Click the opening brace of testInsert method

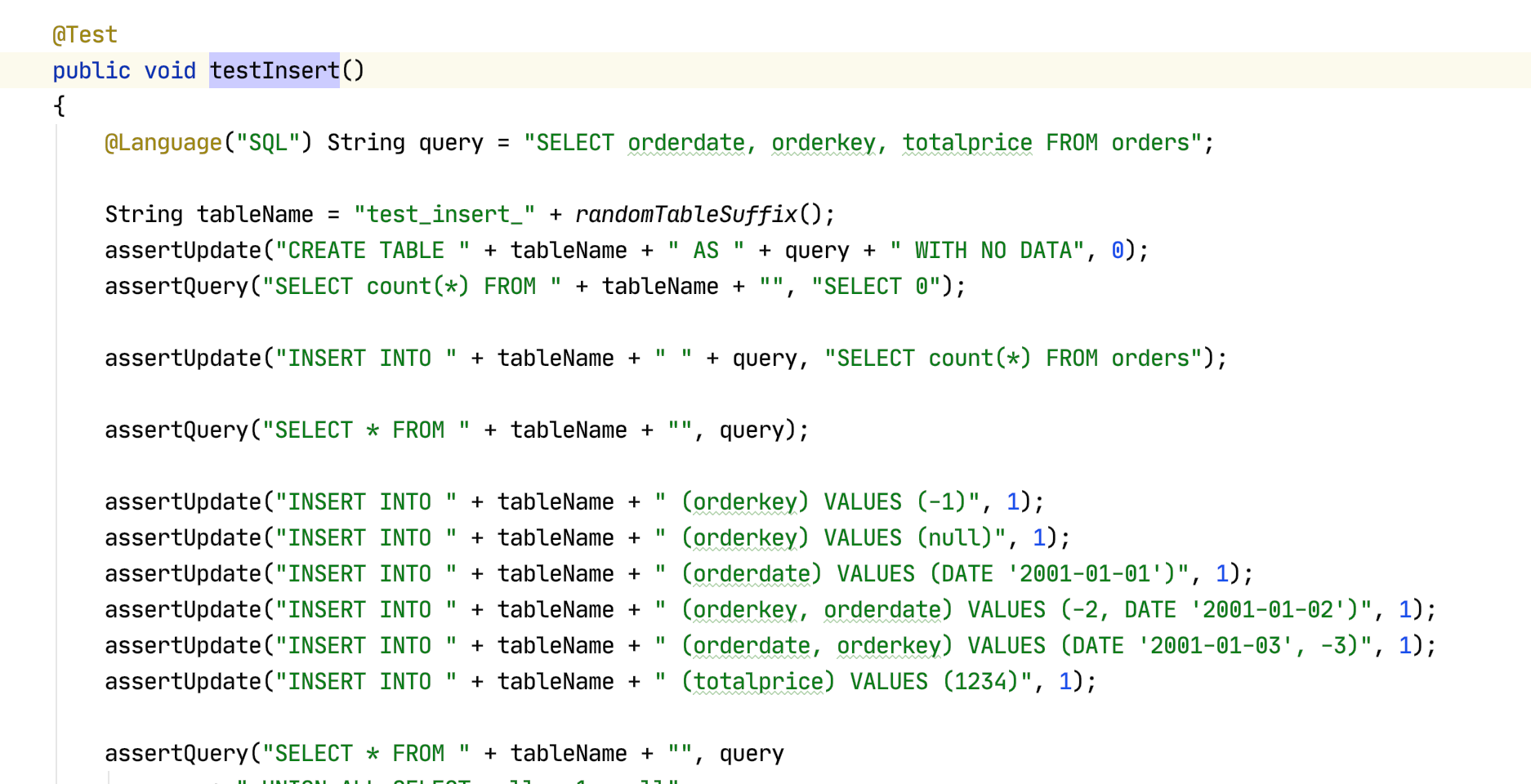[x=58, y=106]
